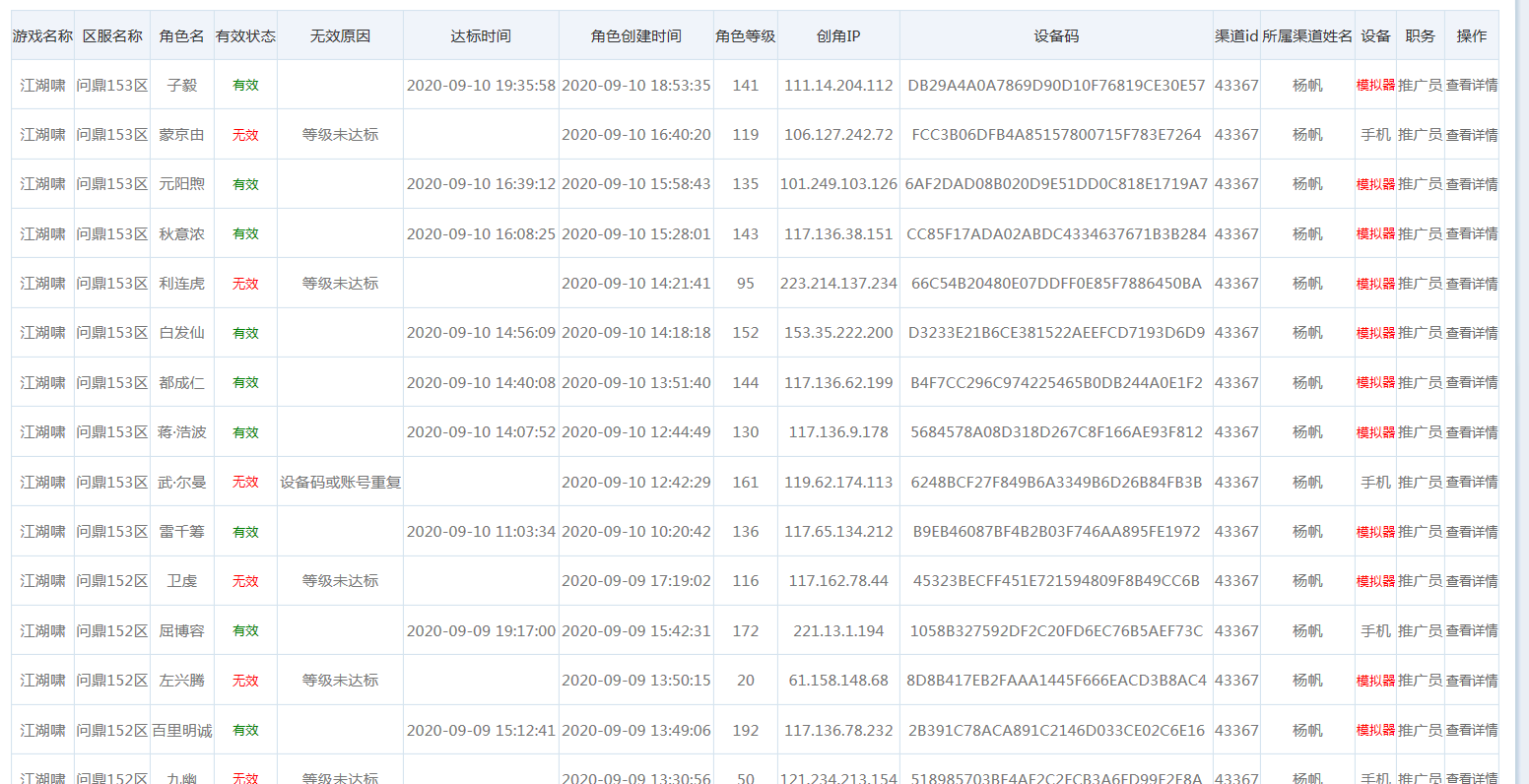Click character name 蒋·浩波

tap(182, 432)
